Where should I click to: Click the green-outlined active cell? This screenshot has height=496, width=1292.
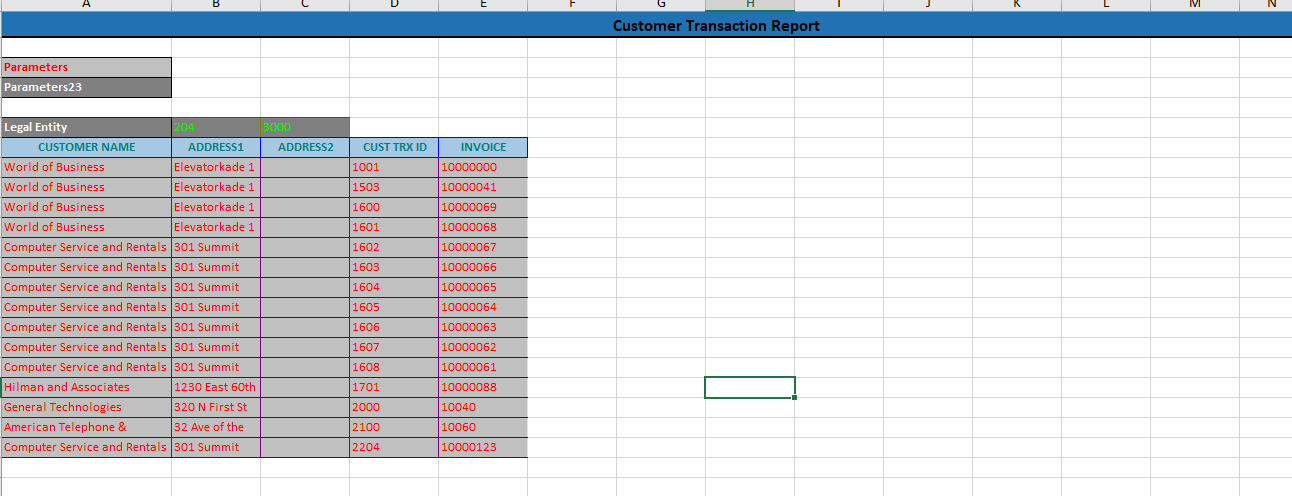point(750,387)
